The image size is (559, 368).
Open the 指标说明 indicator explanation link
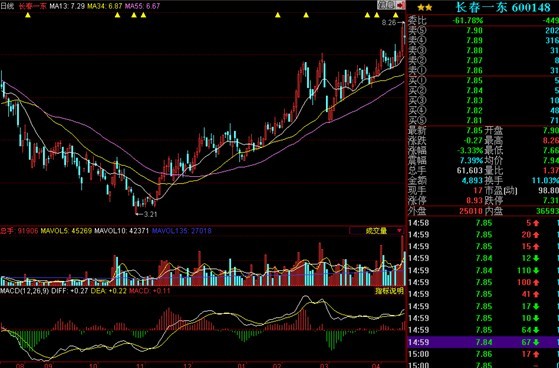[x=389, y=291]
